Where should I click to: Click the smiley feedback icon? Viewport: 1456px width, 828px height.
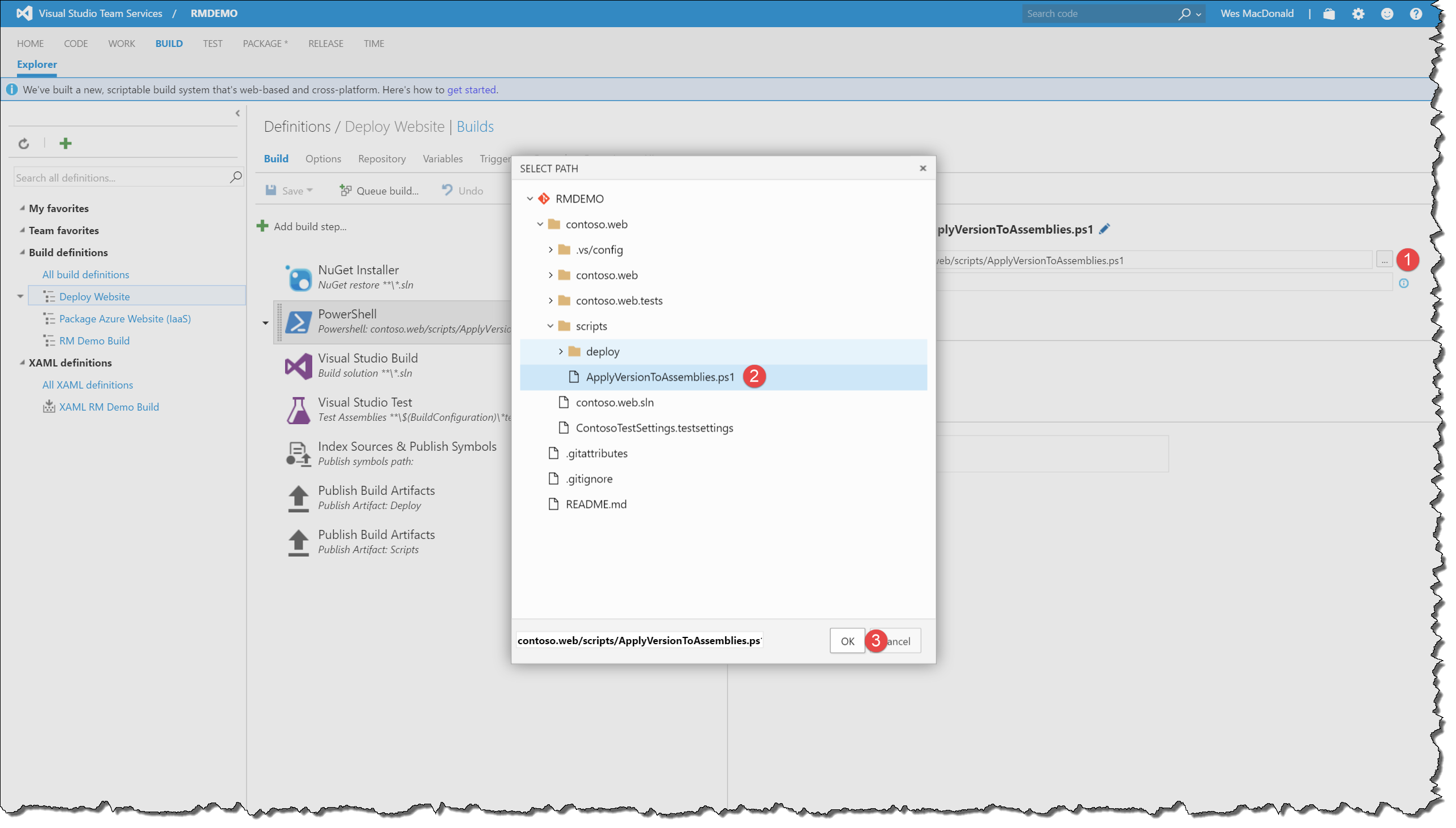coord(1387,14)
